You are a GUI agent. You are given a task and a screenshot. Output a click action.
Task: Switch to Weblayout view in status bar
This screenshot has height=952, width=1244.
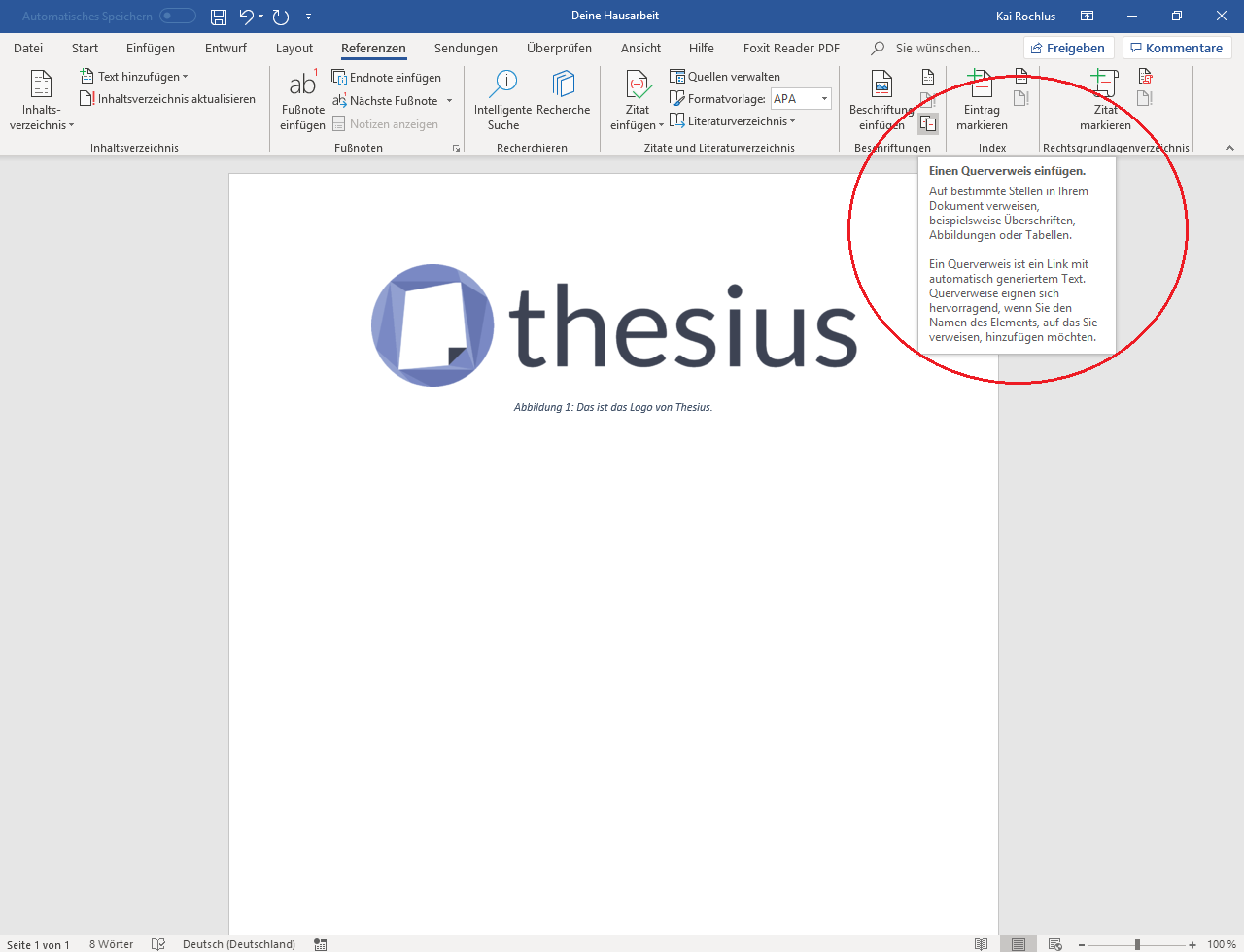coord(1054,944)
